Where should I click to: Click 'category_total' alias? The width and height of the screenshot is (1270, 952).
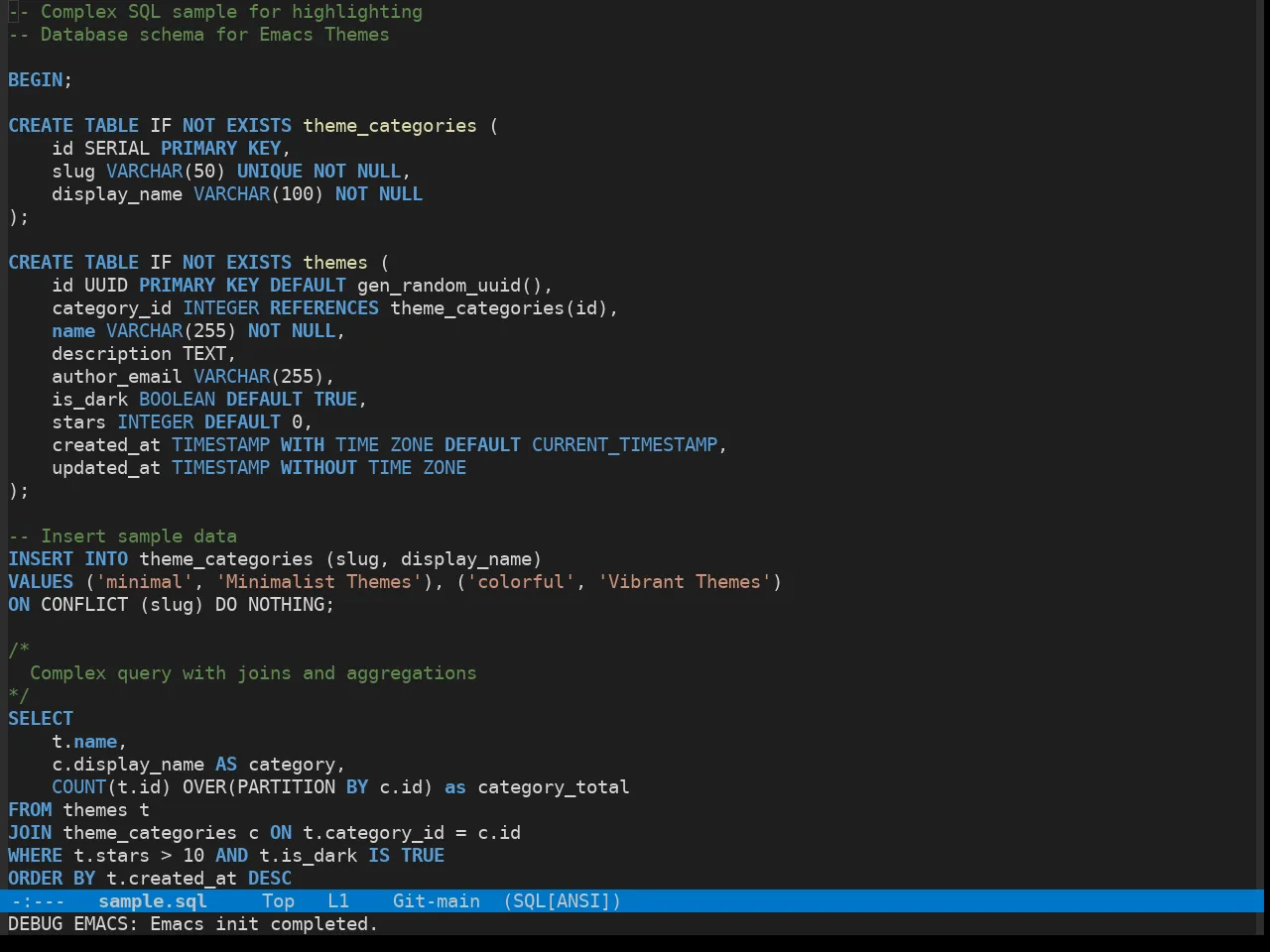[x=554, y=787]
